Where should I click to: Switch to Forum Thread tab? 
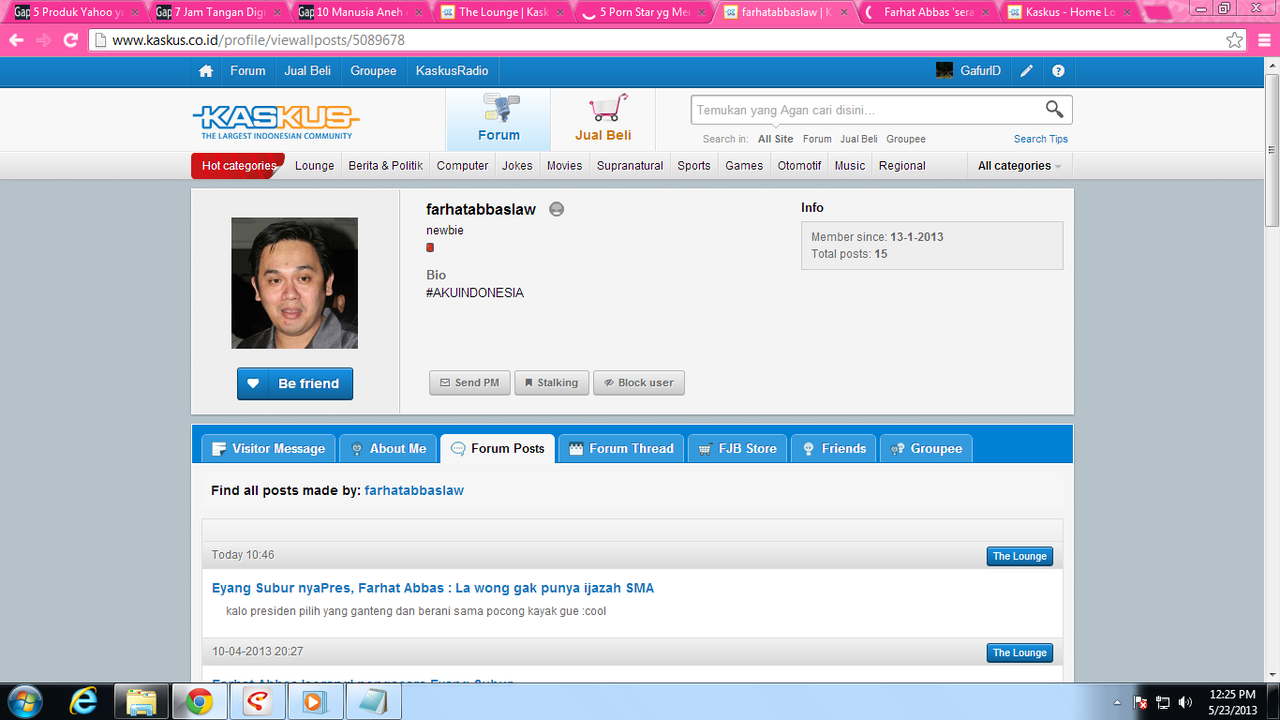pos(621,448)
